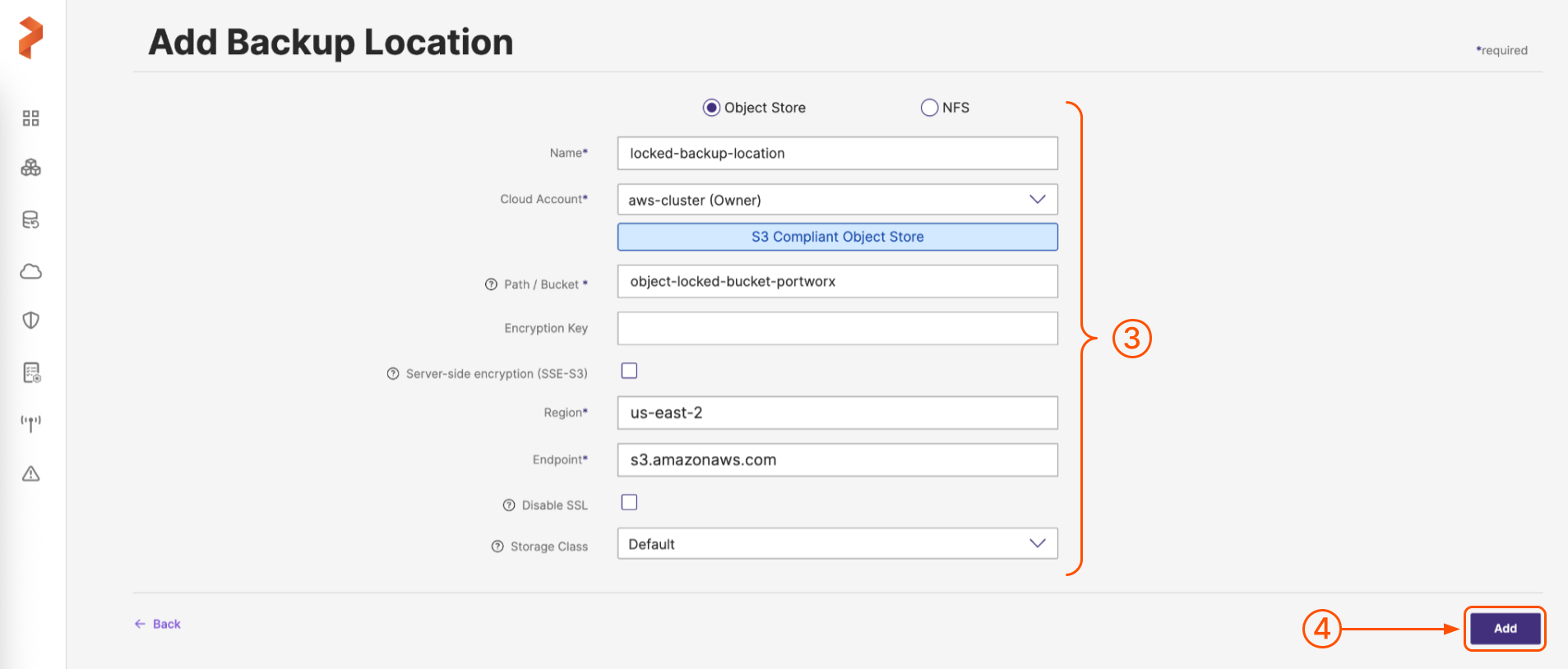Open the cloud settings icon in sidebar
The width and height of the screenshot is (1568, 669).
pos(30,271)
